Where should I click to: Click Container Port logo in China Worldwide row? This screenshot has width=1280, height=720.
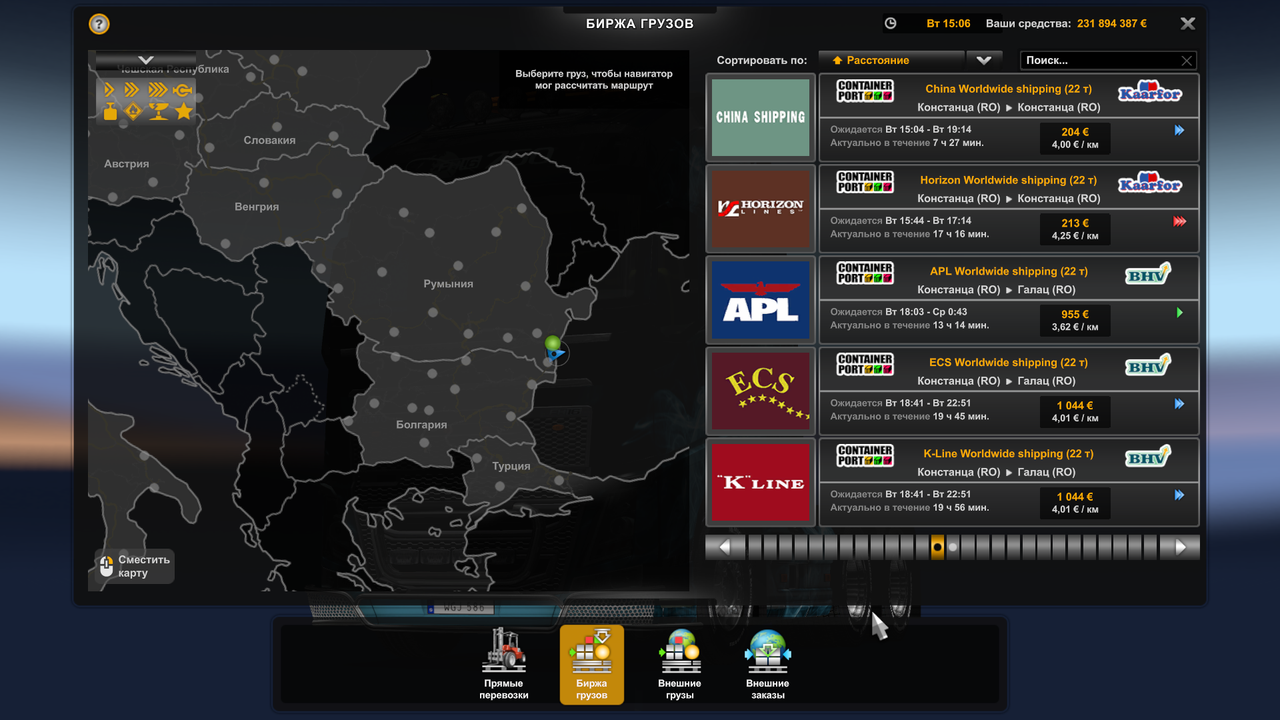coord(865,91)
